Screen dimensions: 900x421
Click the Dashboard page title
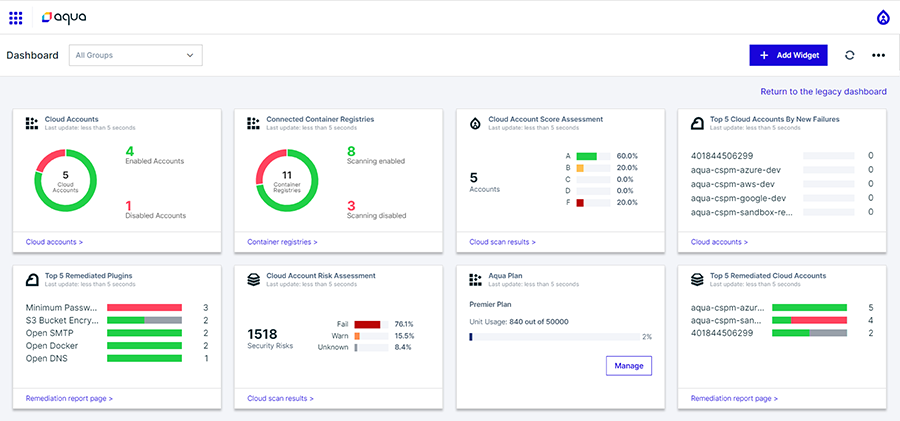point(32,55)
